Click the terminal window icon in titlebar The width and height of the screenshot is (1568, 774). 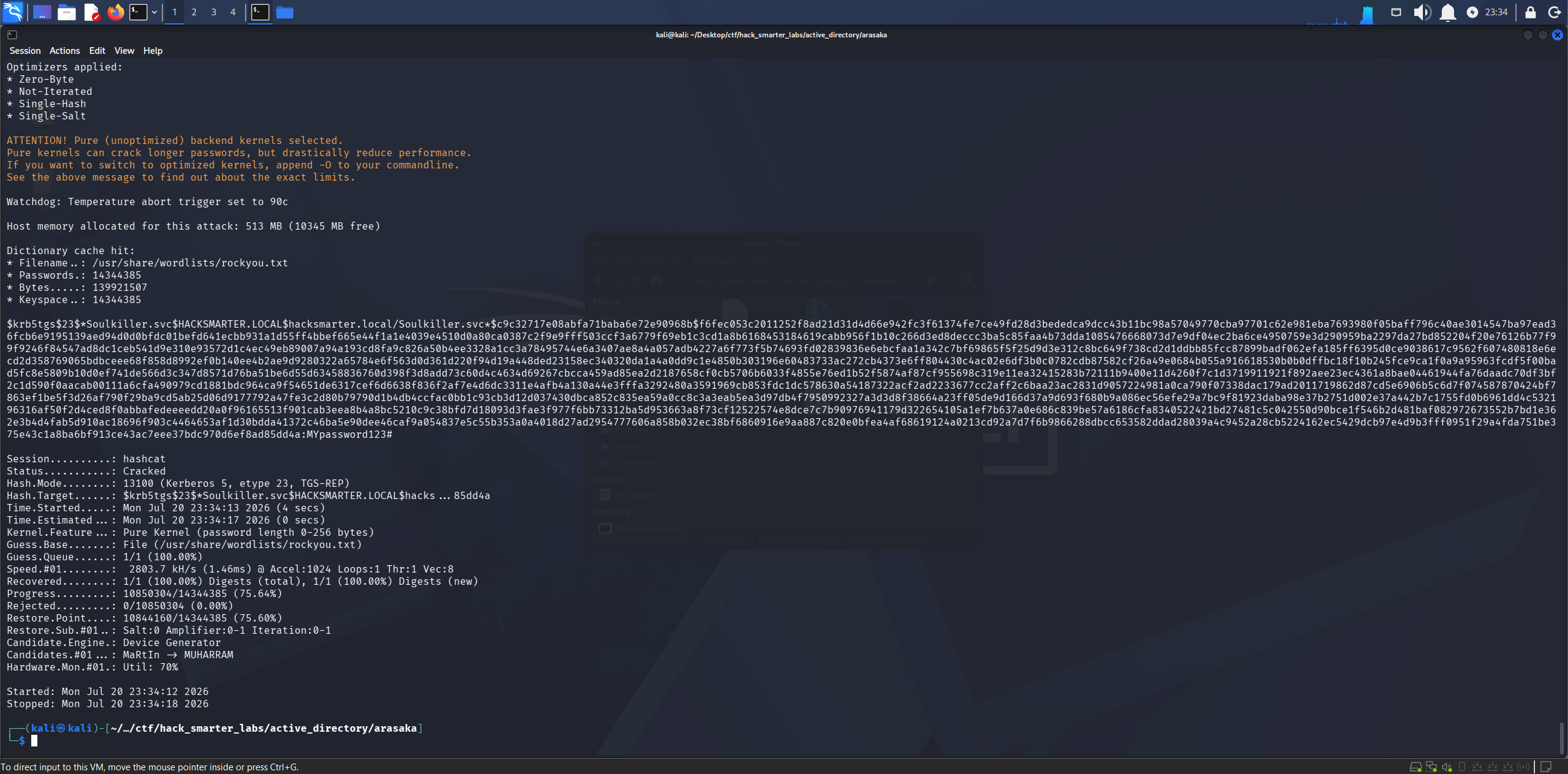pos(12,35)
